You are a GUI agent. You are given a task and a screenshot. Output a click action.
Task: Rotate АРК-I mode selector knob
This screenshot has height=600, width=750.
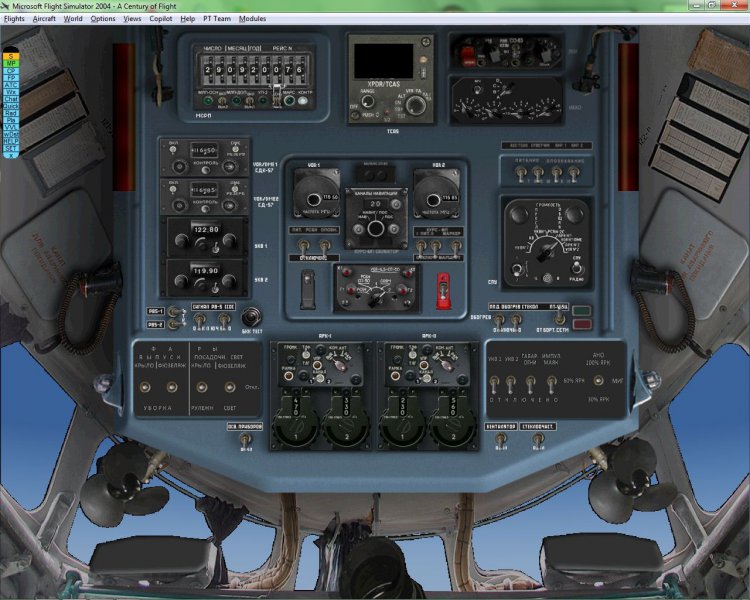(339, 364)
